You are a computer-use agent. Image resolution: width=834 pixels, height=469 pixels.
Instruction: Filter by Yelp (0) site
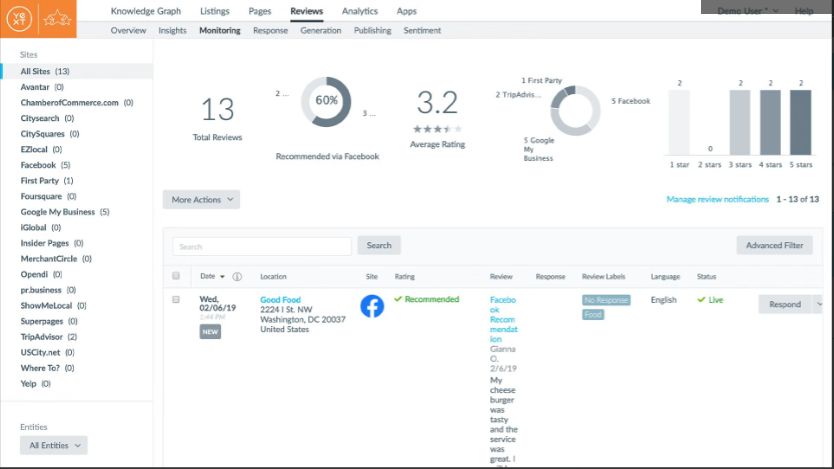point(36,383)
